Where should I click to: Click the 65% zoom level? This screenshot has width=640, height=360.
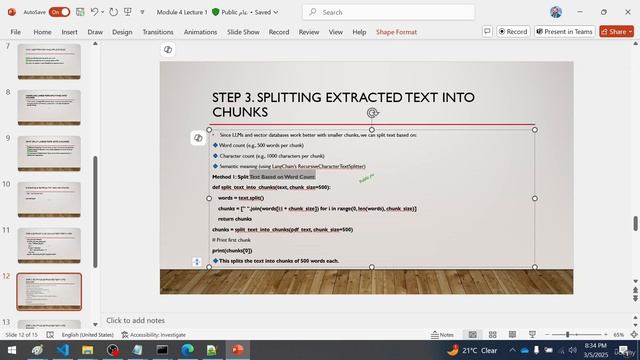point(619,335)
